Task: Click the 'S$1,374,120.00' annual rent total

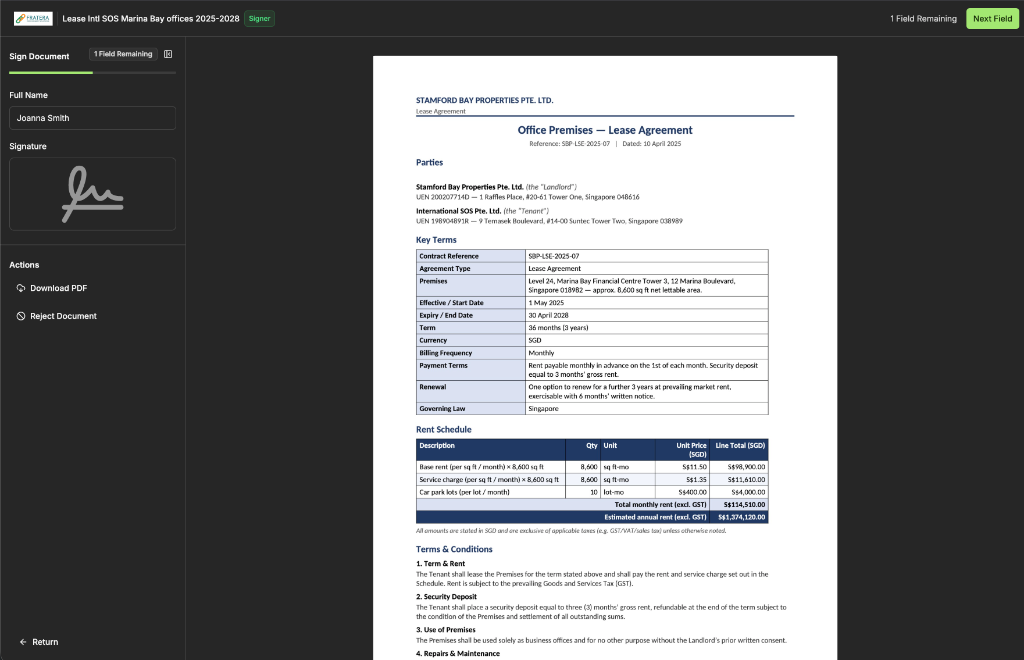Action: click(x=741, y=517)
